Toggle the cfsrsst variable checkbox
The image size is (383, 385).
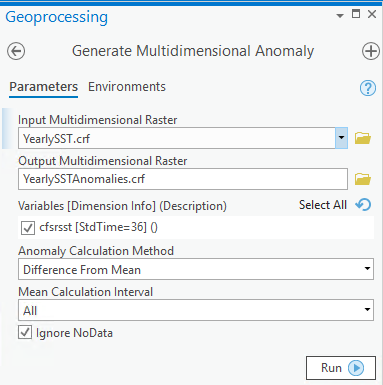tap(28, 228)
